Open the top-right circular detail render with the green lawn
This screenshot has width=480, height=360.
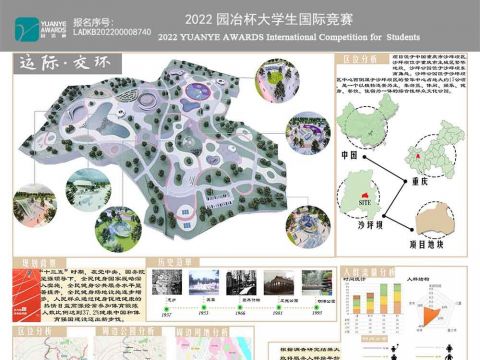[x=277, y=80]
